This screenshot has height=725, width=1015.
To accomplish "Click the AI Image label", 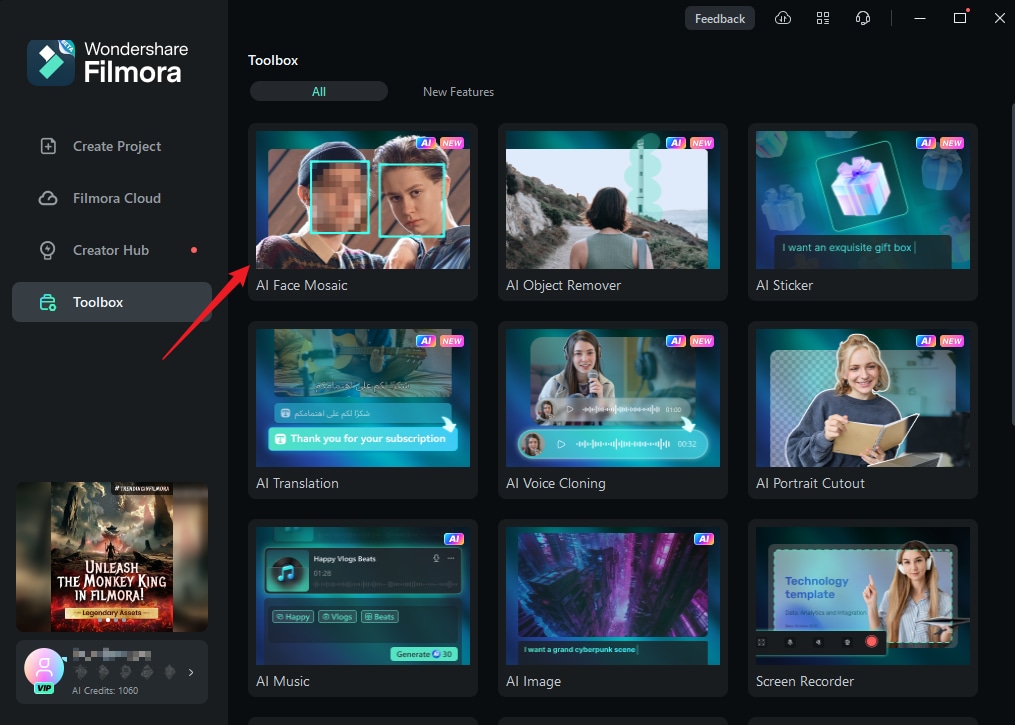I will (x=533, y=682).
